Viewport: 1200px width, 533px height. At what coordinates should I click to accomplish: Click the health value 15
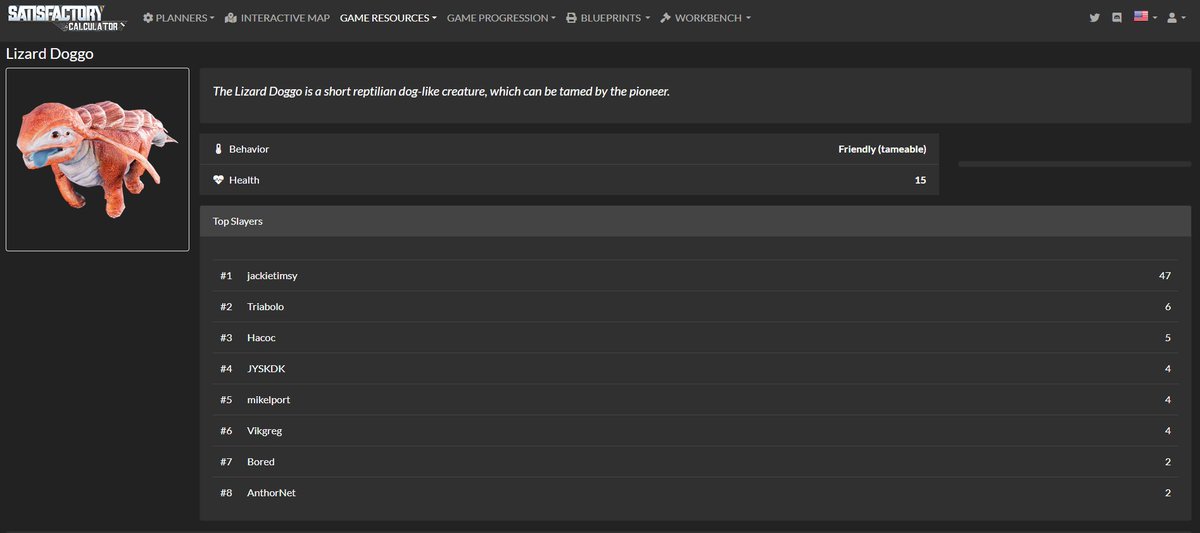pyautogui.click(x=920, y=180)
